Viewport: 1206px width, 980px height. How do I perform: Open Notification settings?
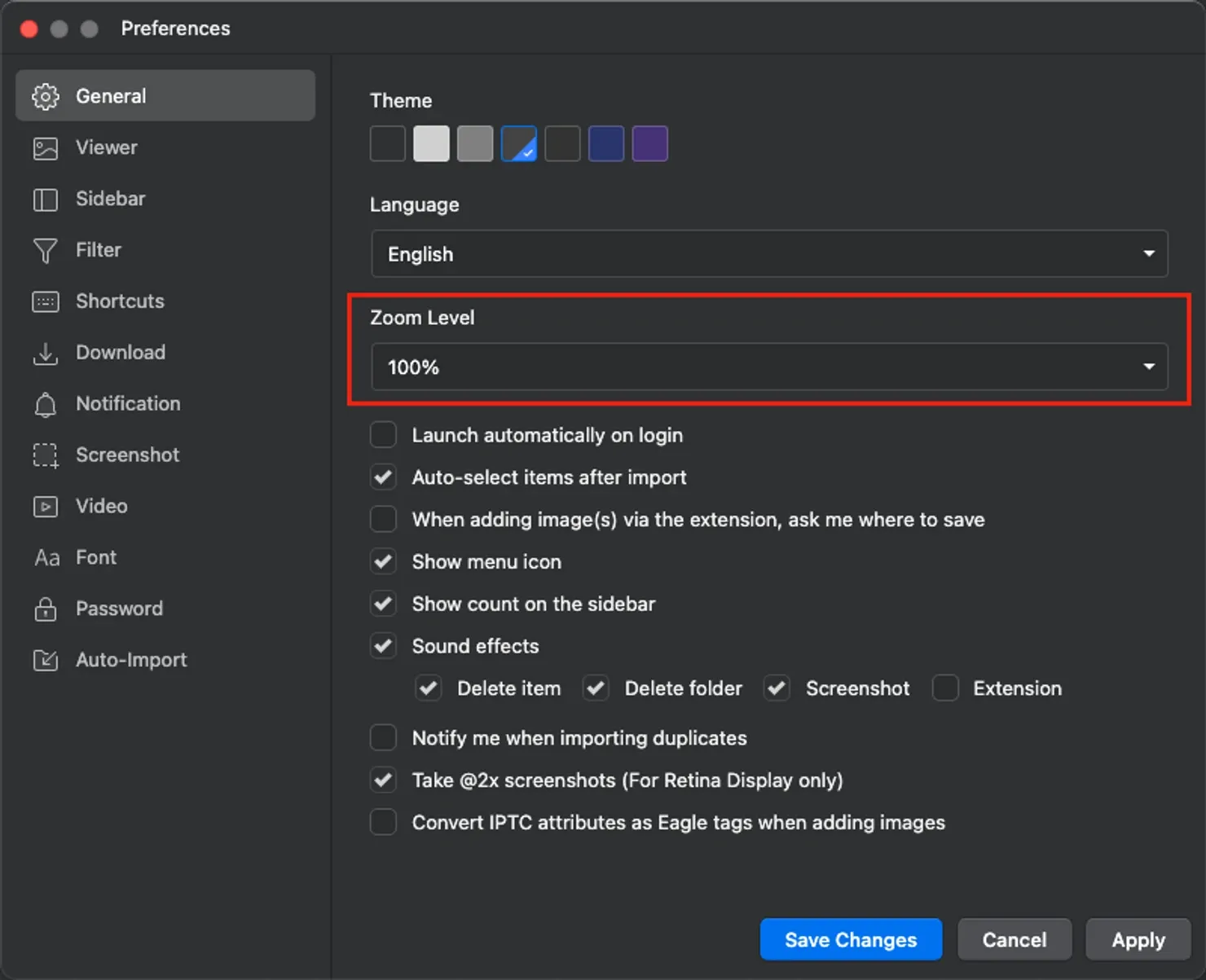165,404
